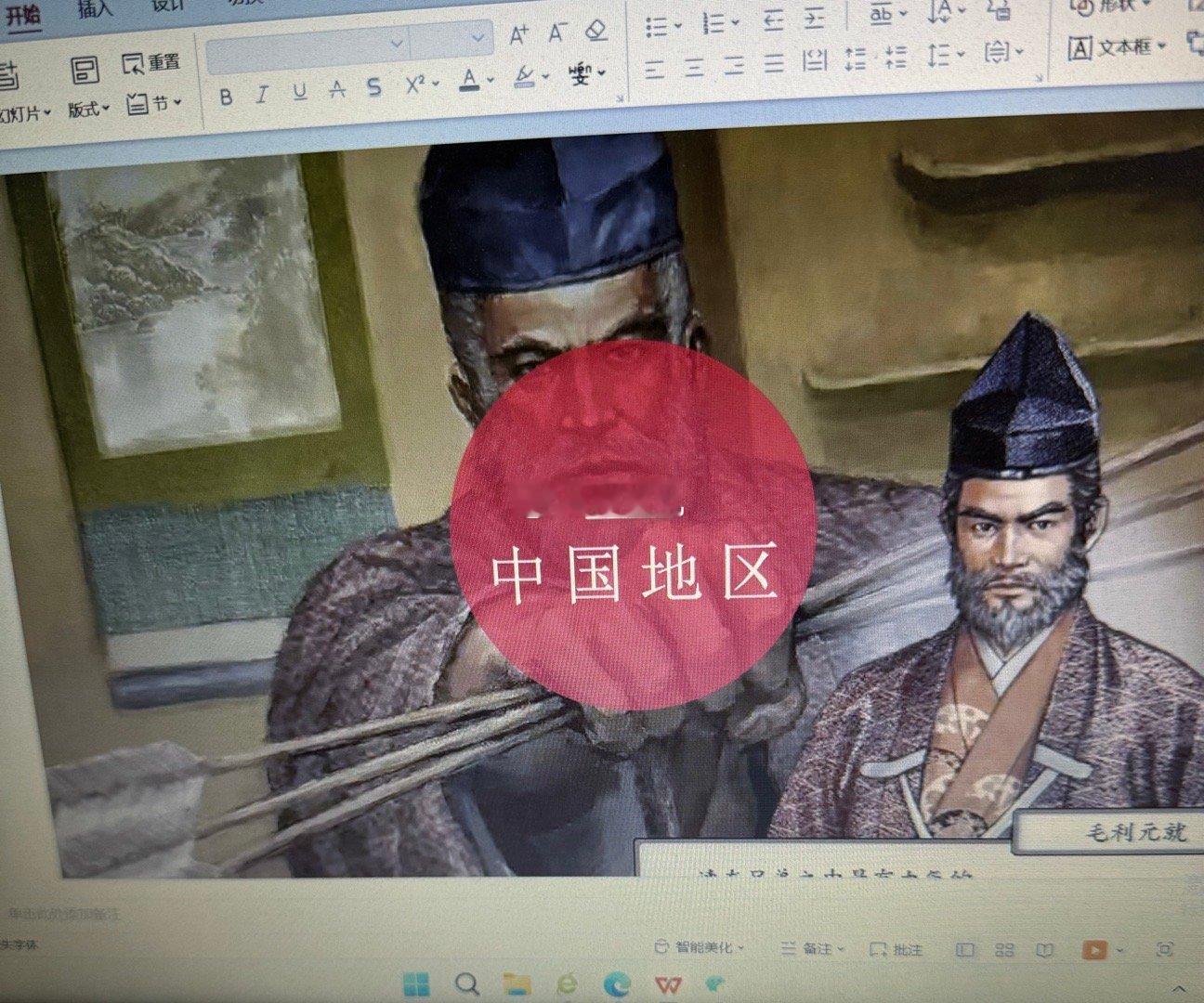The image size is (1204, 1003).
Task: Start slideshow with orange play button
Action: point(1094,950)
